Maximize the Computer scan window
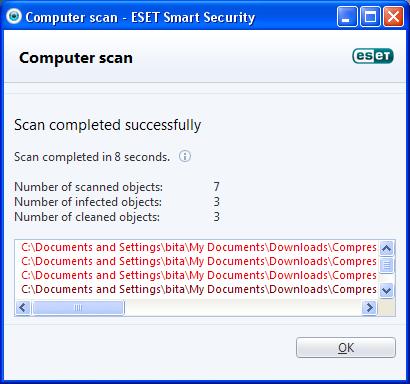Screen dimensions: 410x384 (x=370, y=16)
